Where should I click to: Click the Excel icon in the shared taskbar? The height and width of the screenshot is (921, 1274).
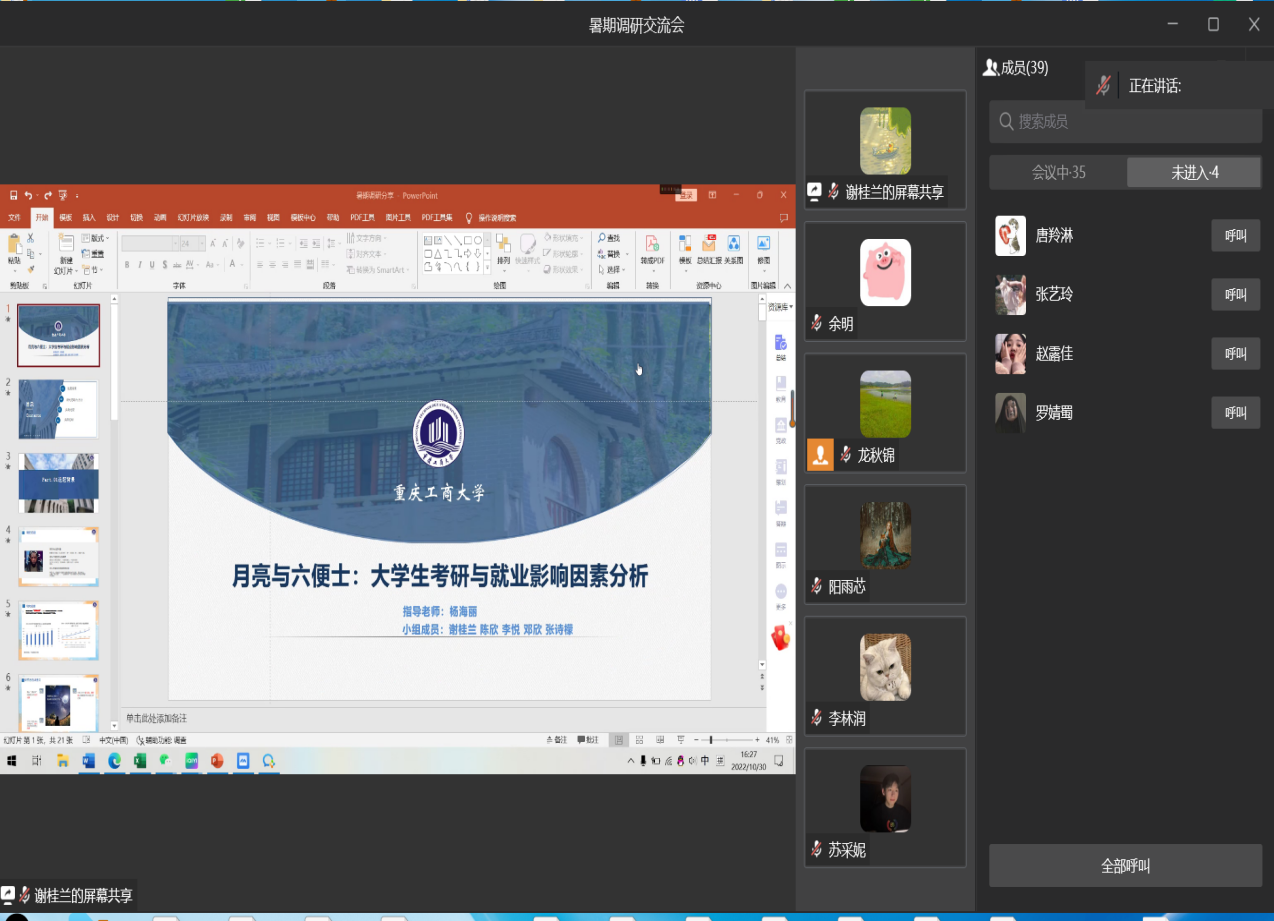tap(140, 761)
